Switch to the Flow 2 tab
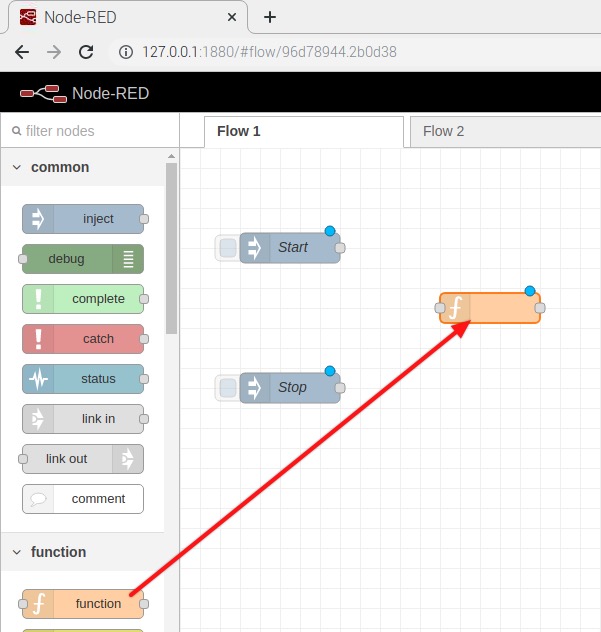The height and width of the screenshot is (632, 601). pyautogui.click(x=444, y=131)
